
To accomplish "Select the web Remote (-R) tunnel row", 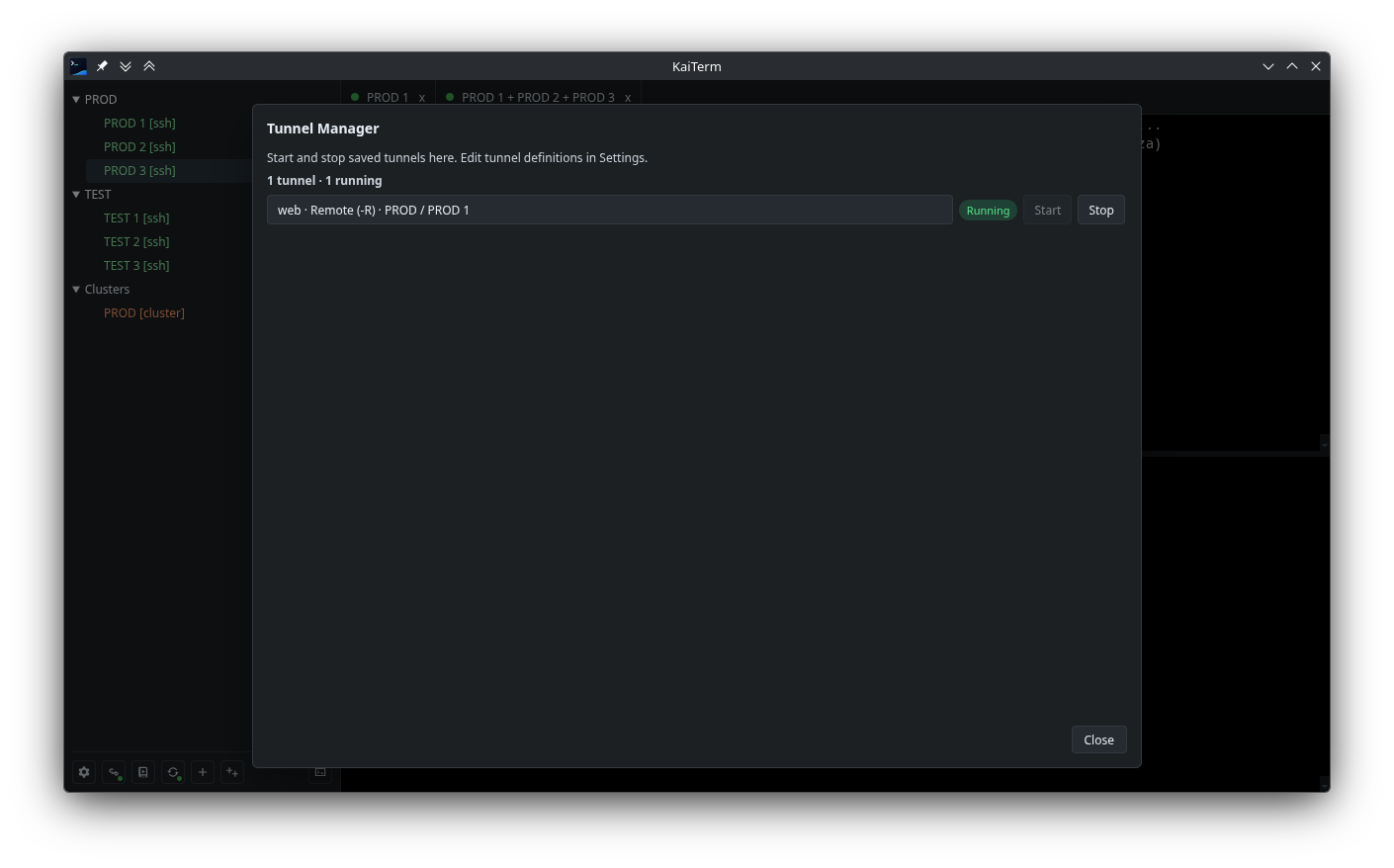I will point(610,210).
